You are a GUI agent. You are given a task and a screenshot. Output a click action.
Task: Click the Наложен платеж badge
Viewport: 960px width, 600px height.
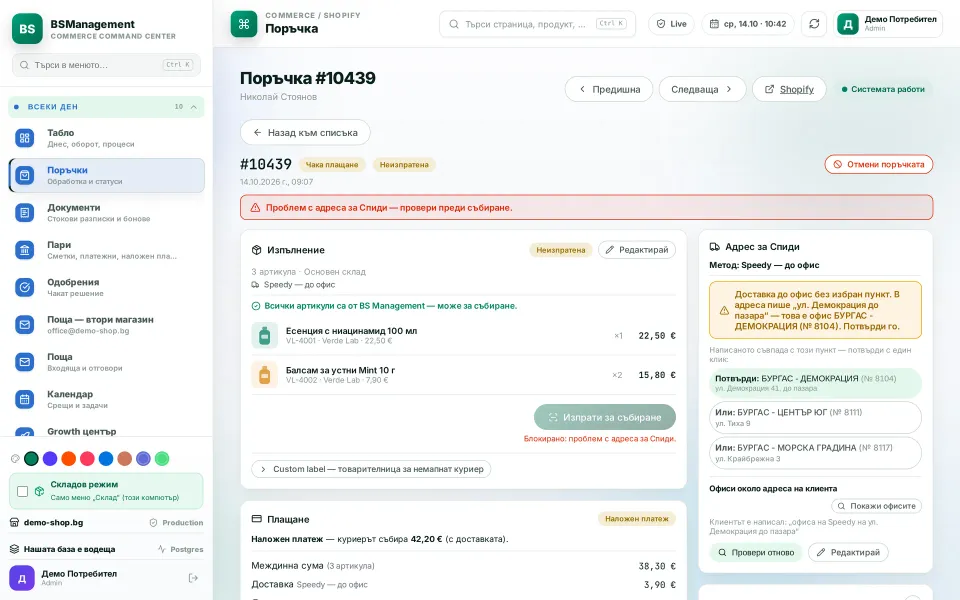(x=637, y=519)
